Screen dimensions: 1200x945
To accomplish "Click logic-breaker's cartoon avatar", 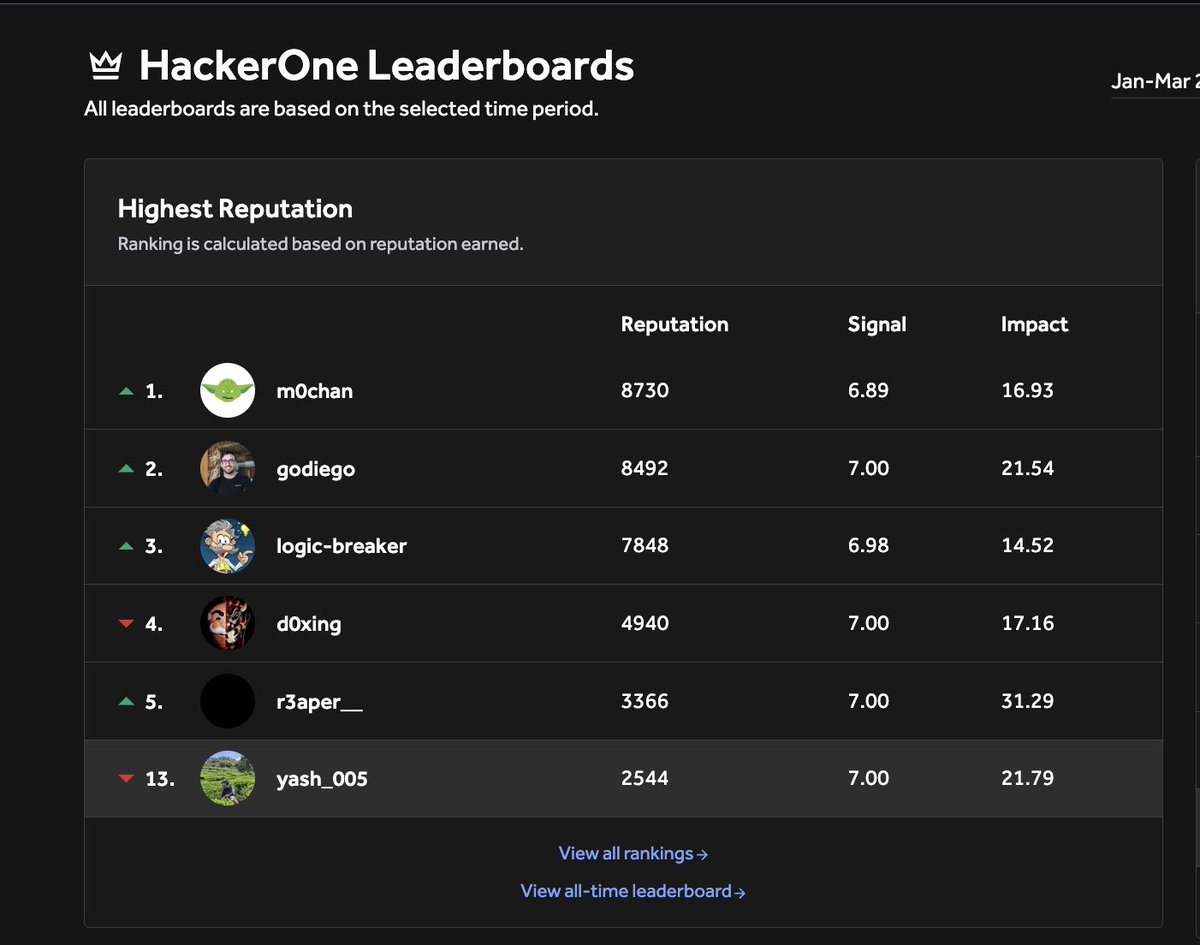I will [x=228, y=545].
